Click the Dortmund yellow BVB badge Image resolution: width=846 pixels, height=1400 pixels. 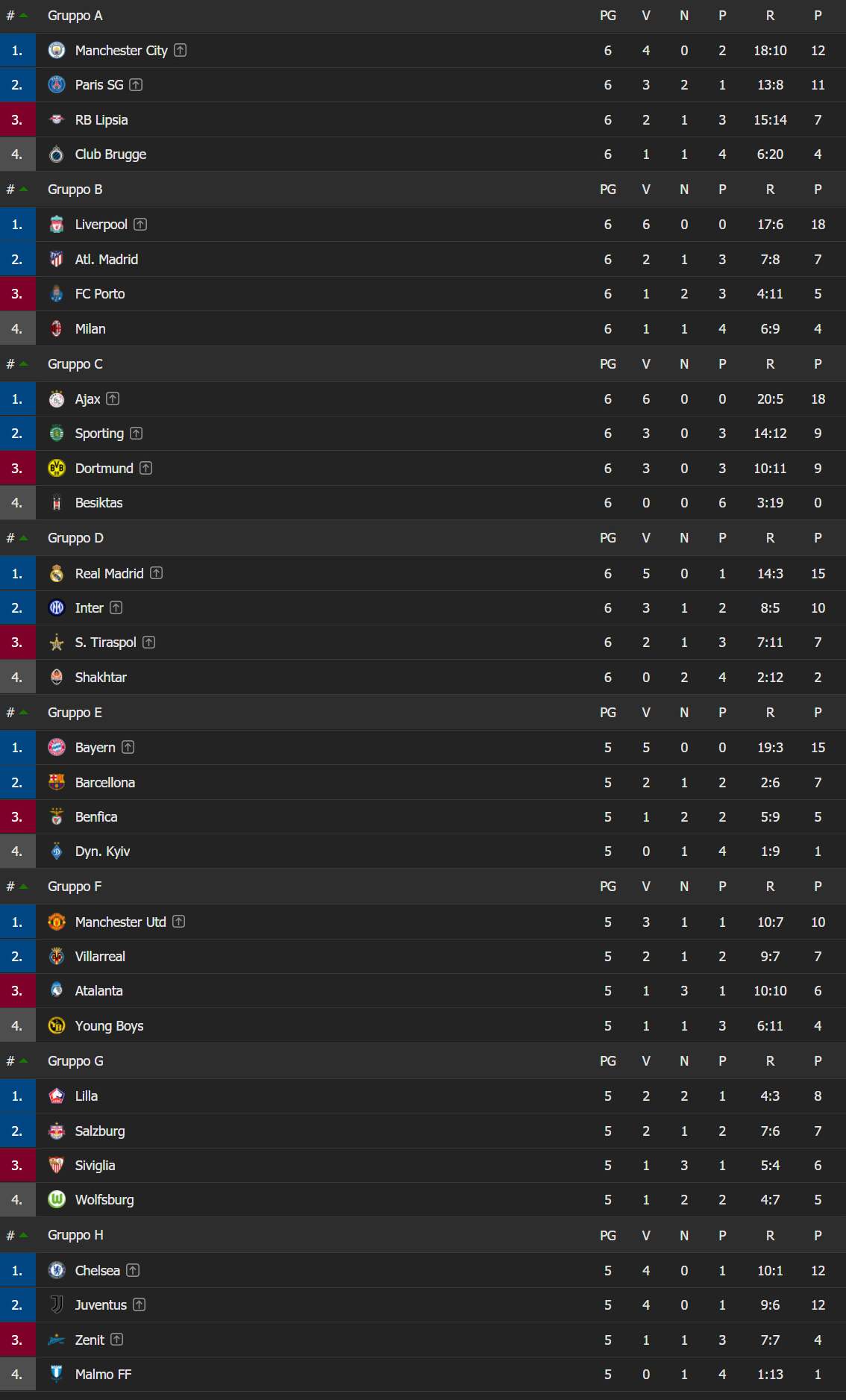click(57, 468)
